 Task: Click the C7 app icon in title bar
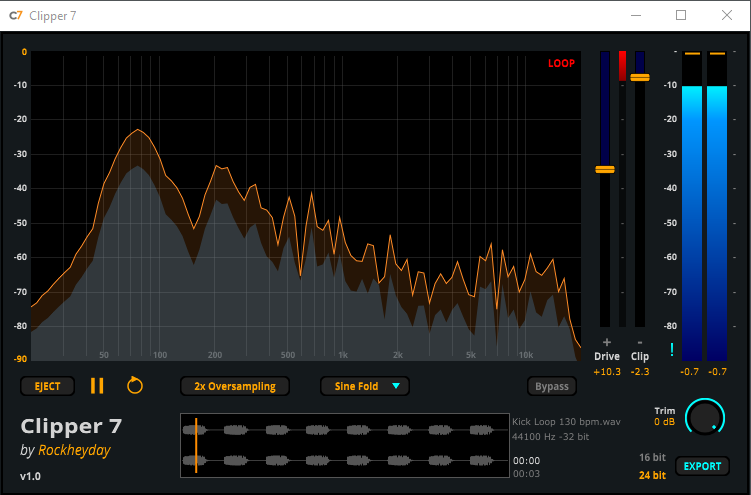[x=15, y=16]
